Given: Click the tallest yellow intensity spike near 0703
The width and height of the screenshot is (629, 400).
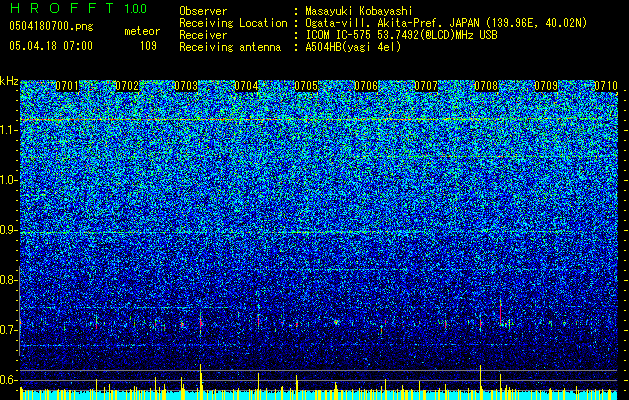Looking at the screenshot, I should click(200, 381).
